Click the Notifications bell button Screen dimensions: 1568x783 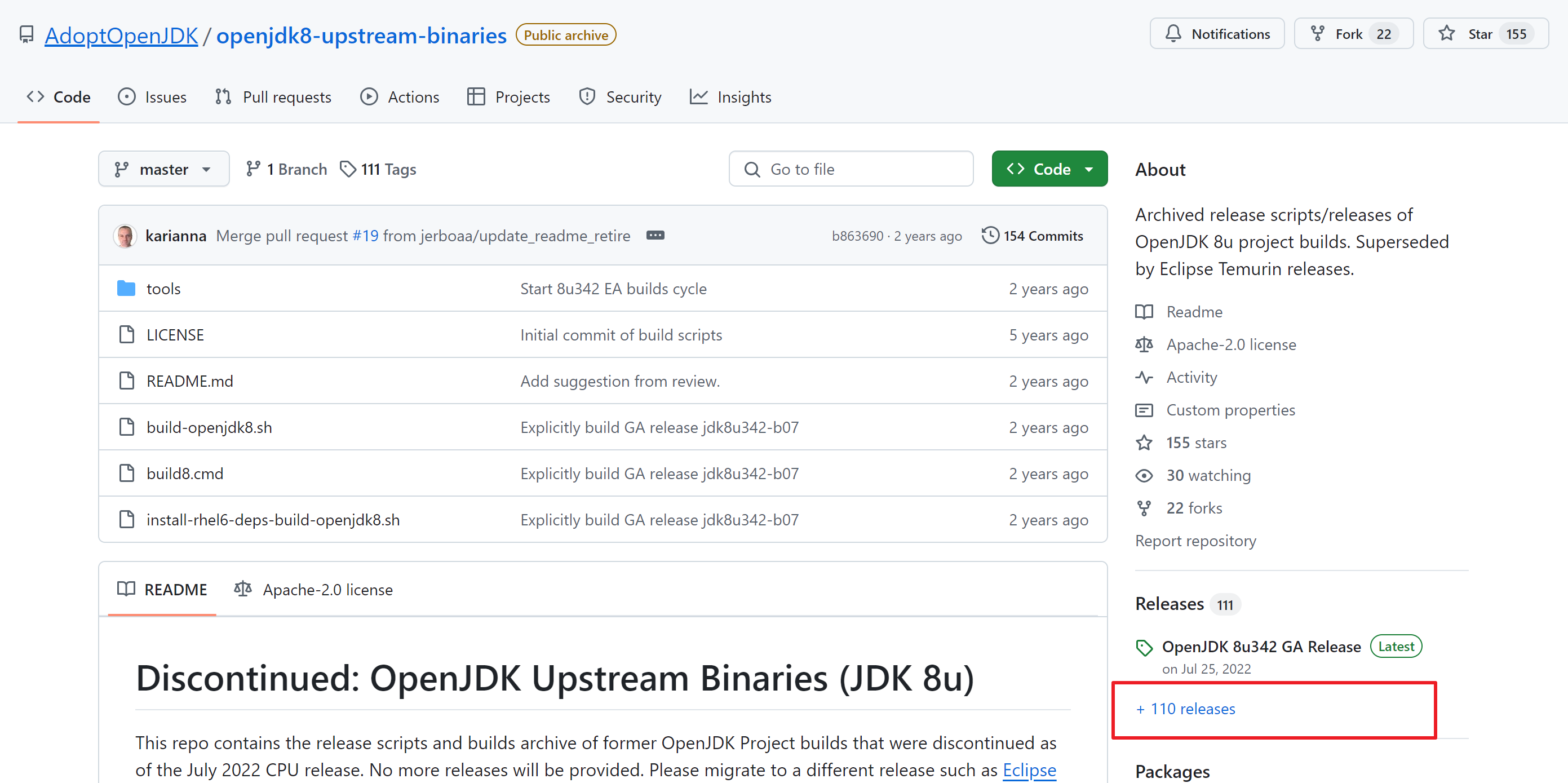coord(1216,34)
